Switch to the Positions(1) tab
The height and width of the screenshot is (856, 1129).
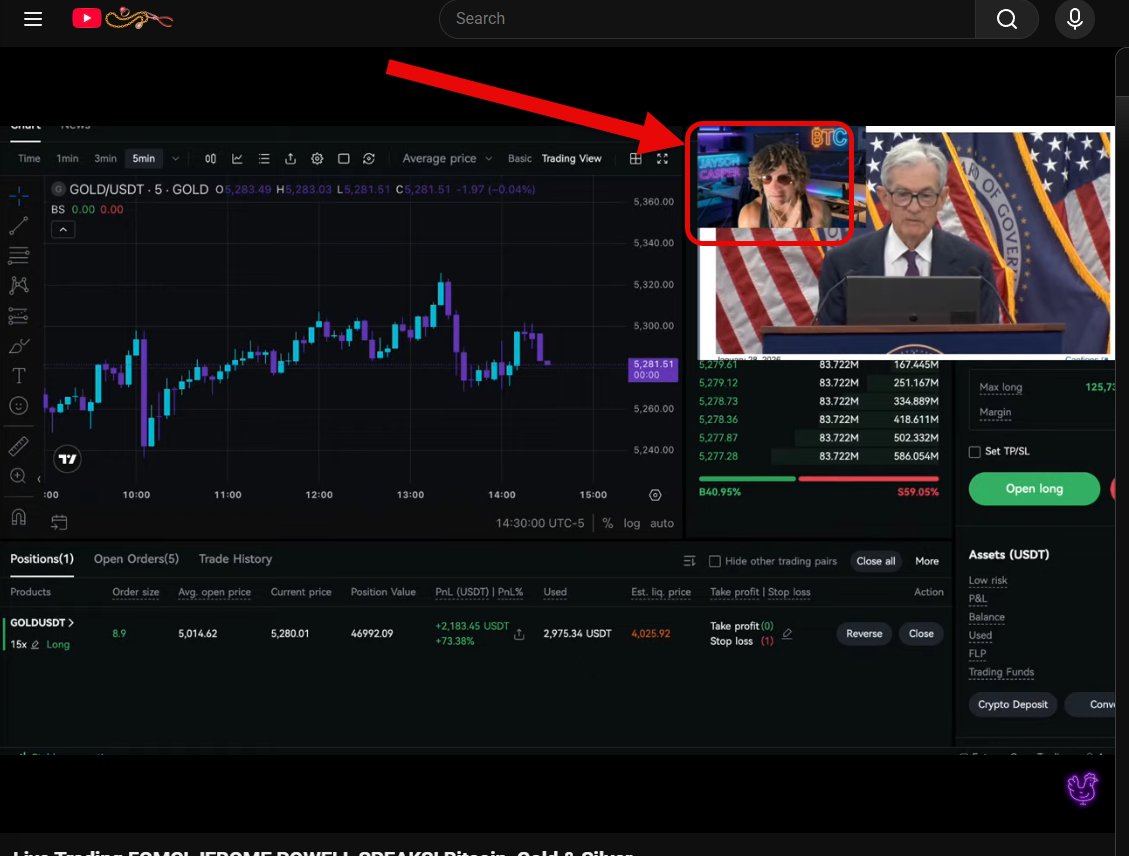(42, 559)
